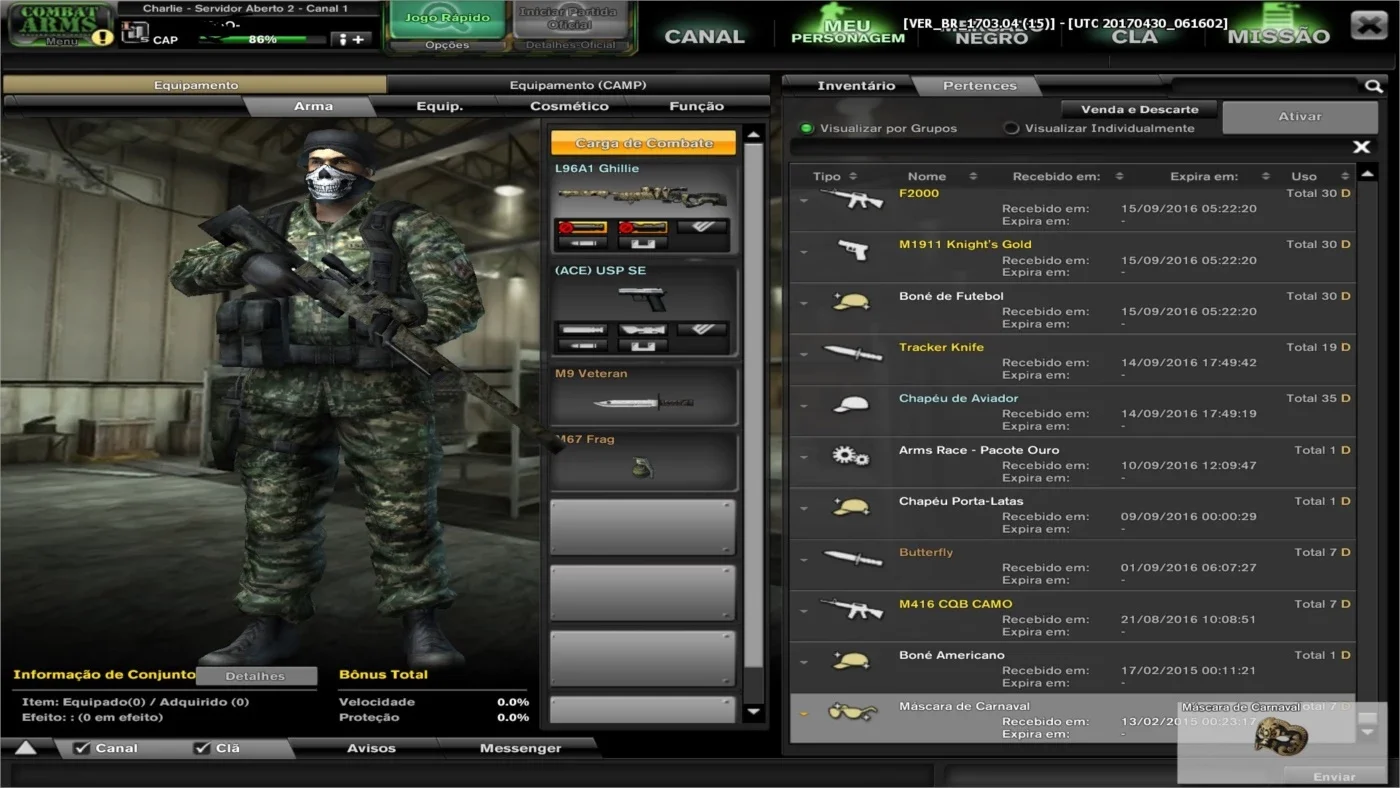Click the Opções button under Jogo Rápido
The image size is (1400, 788).
(447, 45)
